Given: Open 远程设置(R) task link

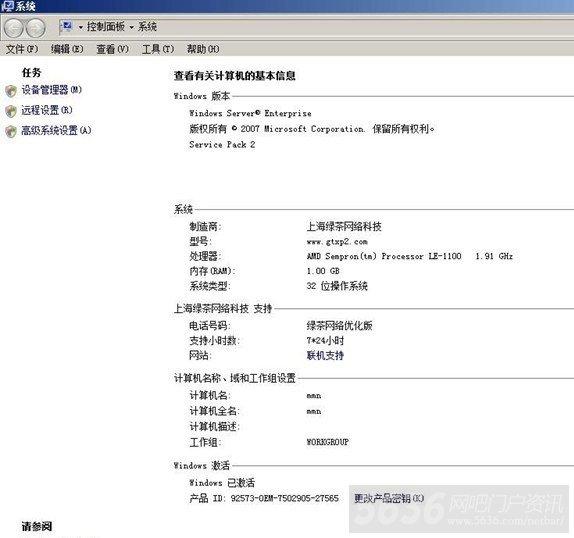Looking at the screenshot, I should (47, 110).
